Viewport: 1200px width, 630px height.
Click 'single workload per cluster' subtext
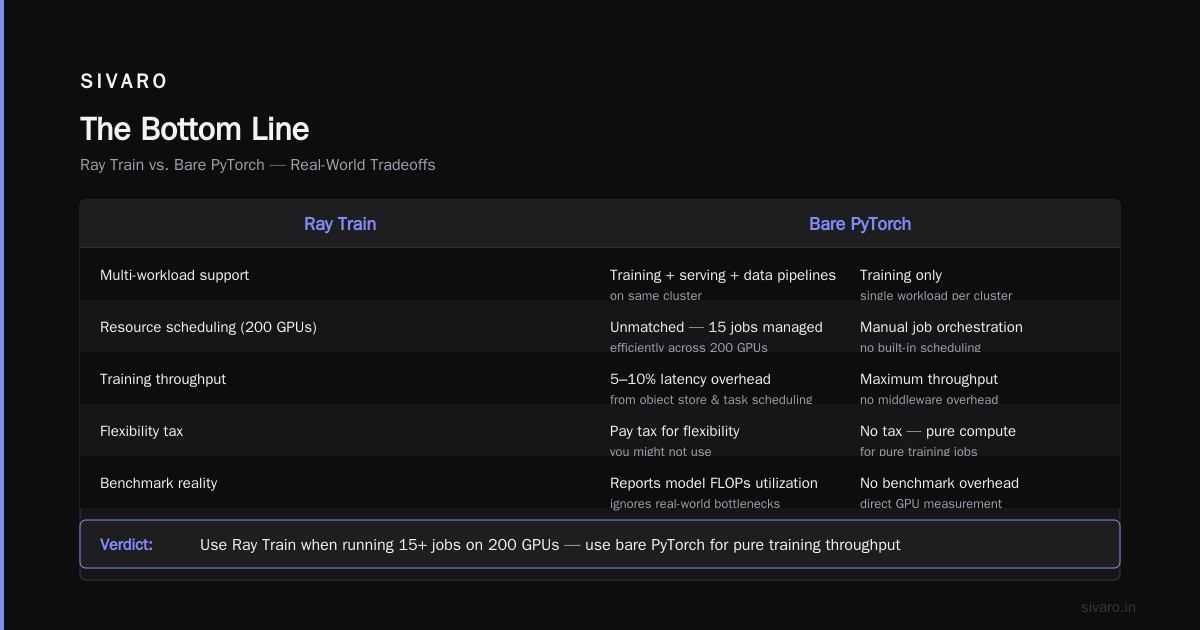(x=936, y=296)
